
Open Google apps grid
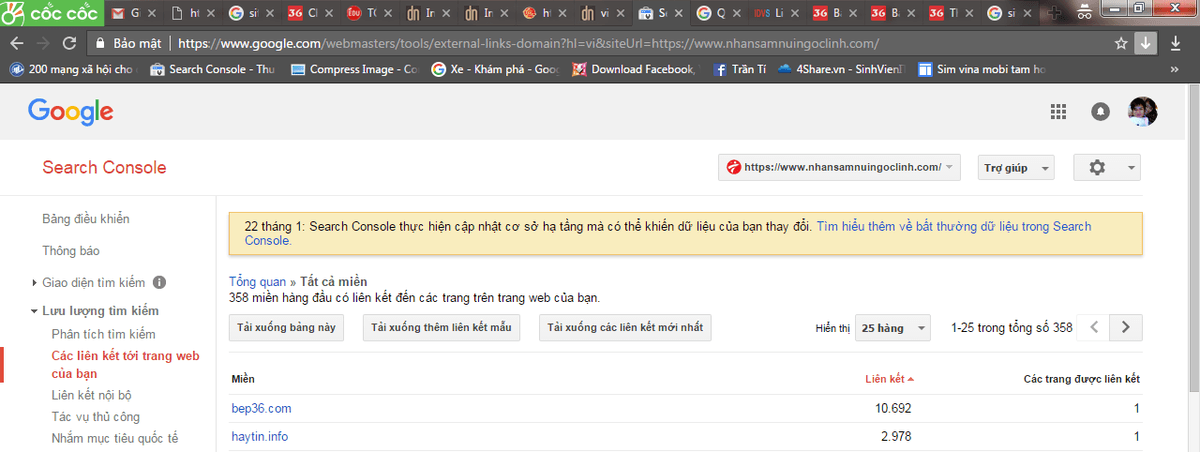pos(1058,111)
